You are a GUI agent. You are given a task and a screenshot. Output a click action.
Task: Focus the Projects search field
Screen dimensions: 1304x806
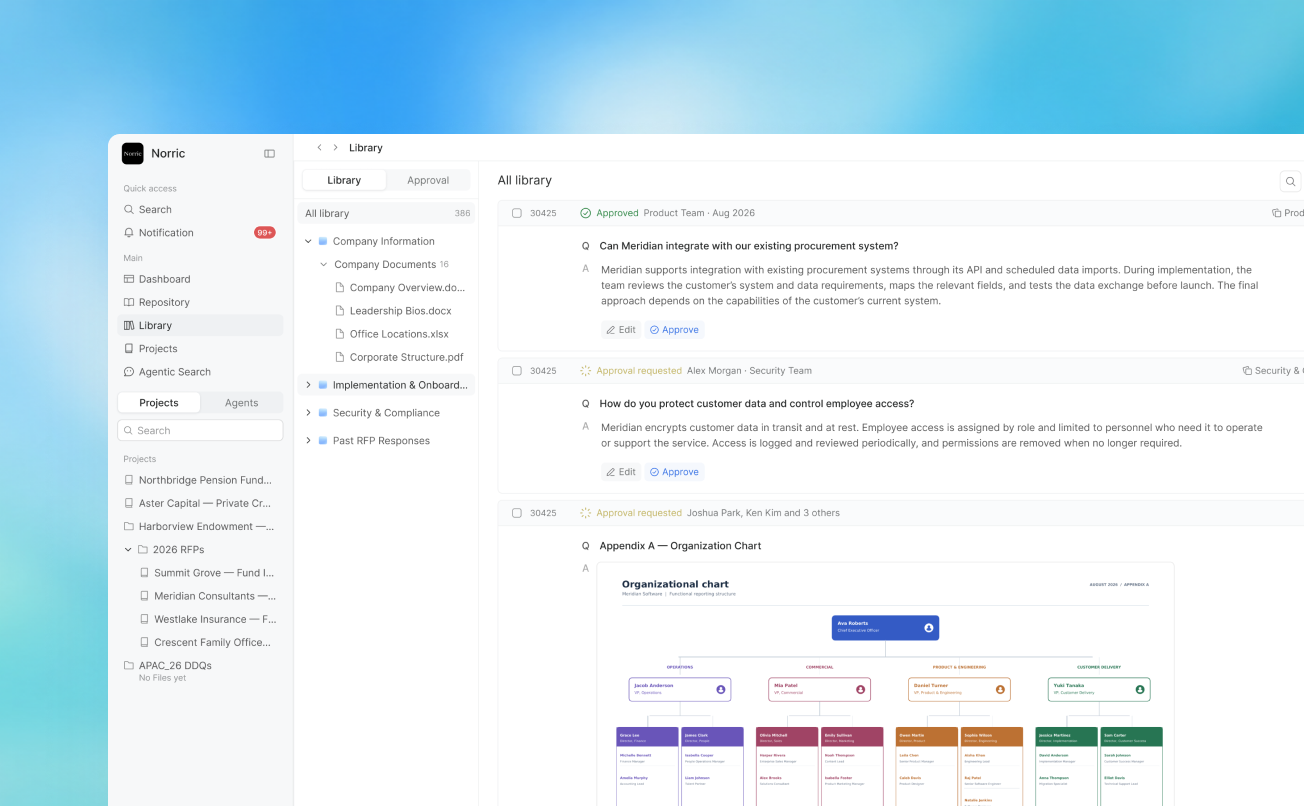[x=200, y=430]
